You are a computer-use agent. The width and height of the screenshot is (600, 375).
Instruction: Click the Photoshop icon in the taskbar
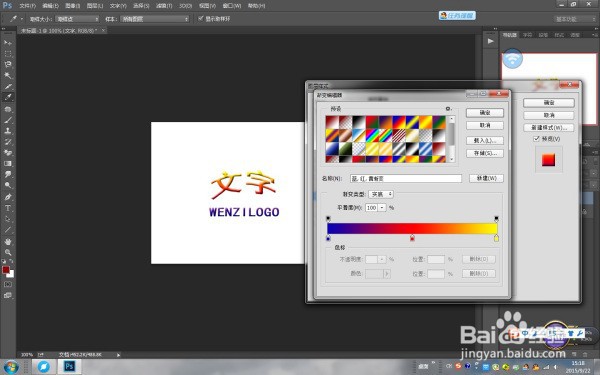point(69,367)
